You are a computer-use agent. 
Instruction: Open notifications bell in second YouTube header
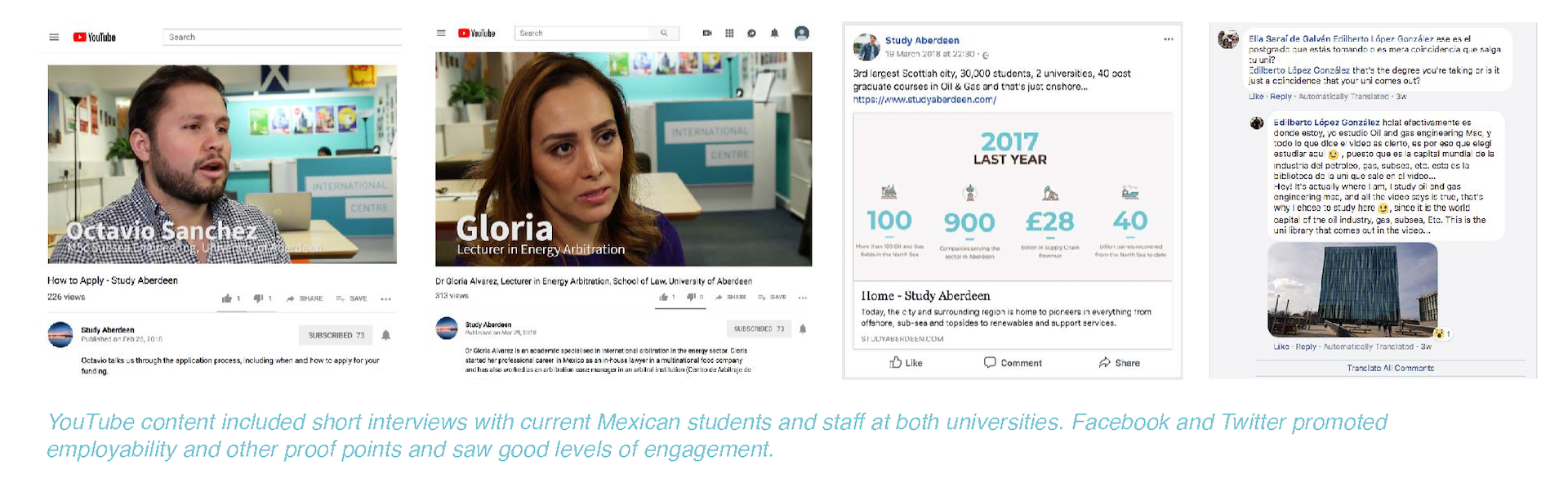click(x=774, y=34)
